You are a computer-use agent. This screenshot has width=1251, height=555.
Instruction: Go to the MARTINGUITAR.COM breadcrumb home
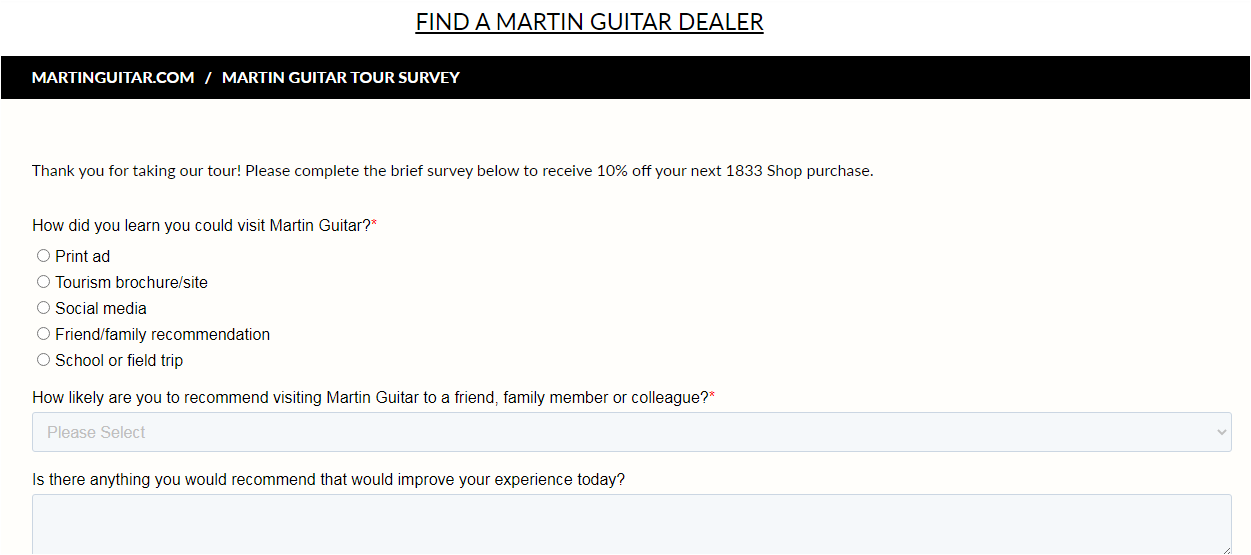113,78
